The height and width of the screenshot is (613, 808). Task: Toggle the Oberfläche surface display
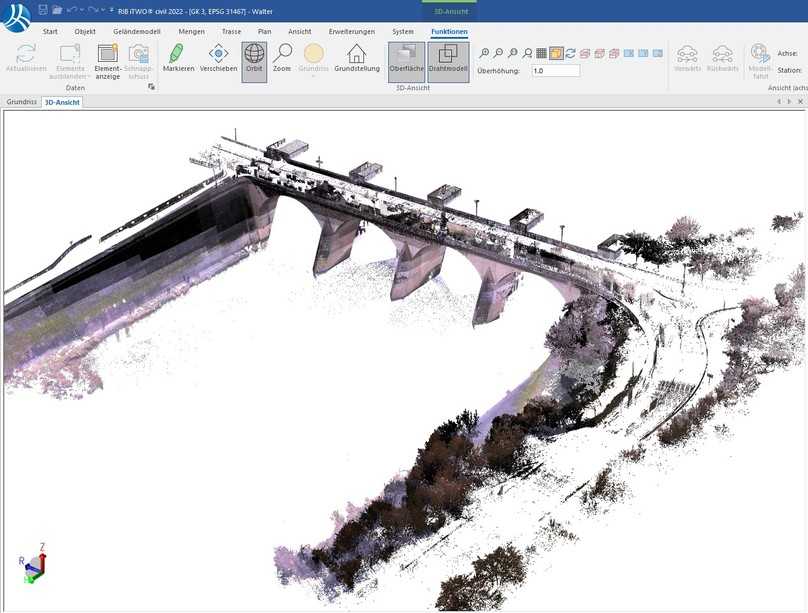click(x=407, y=59)
